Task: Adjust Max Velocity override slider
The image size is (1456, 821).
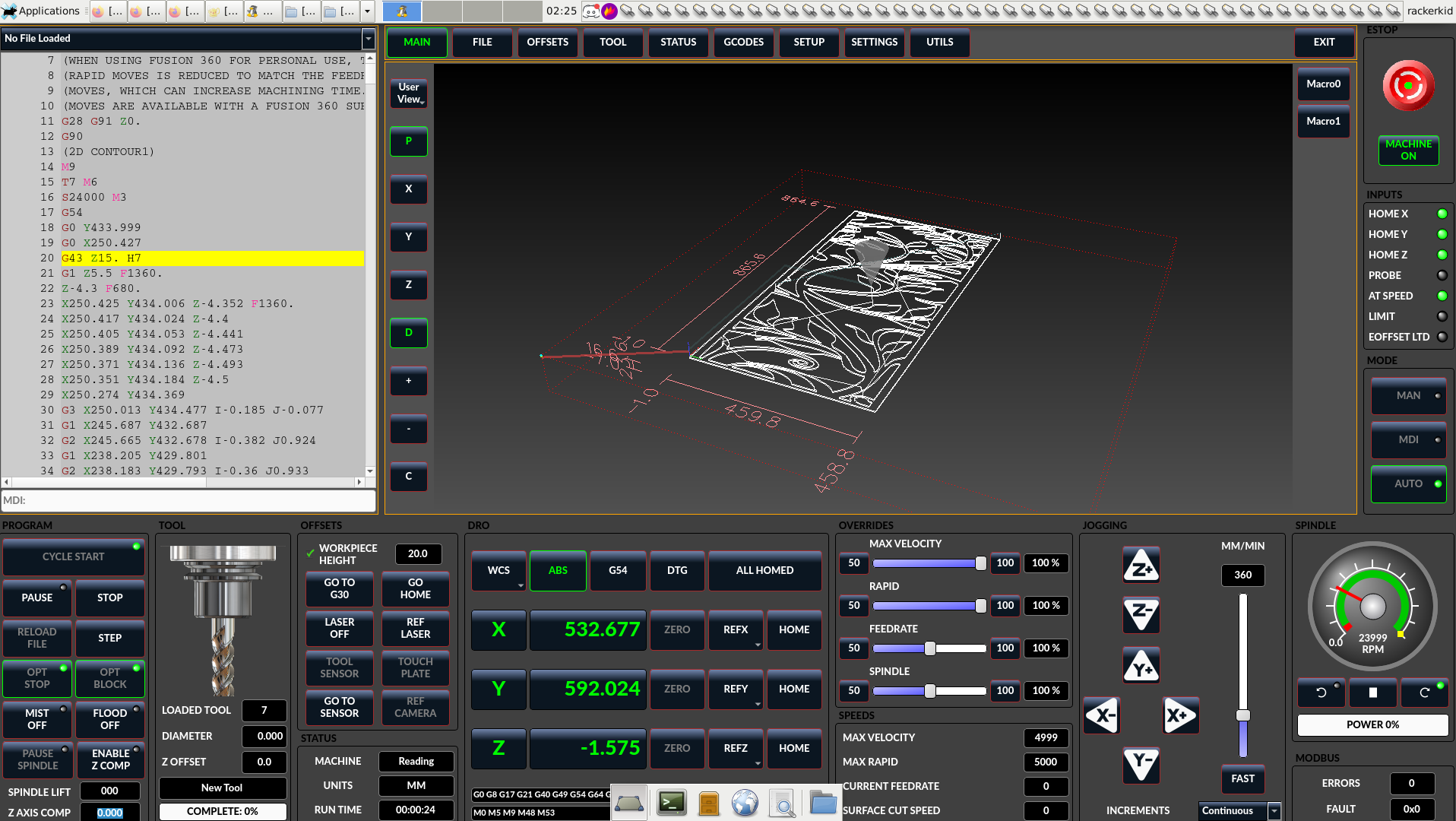Action: 929,563
